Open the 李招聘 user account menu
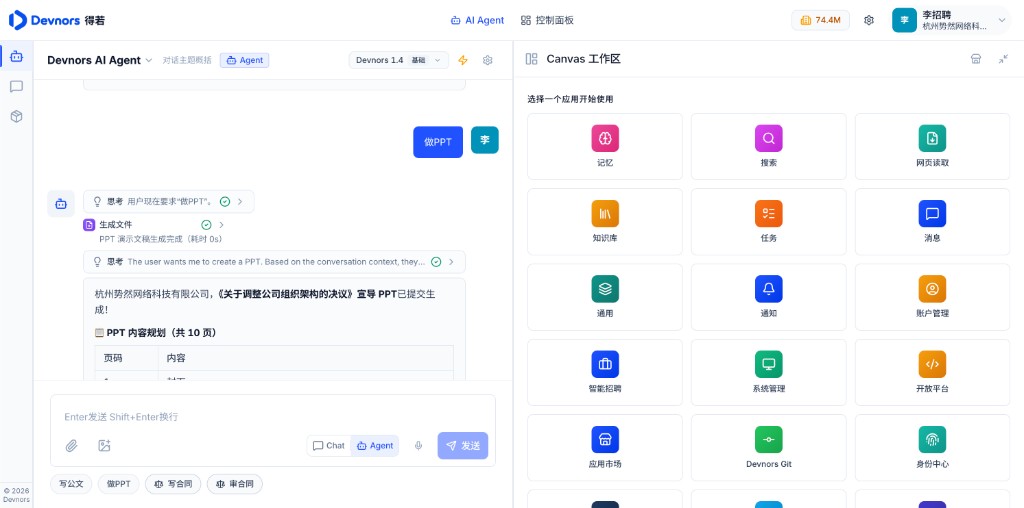Viewport: 1024px width, 508px height. pos(951,20)
